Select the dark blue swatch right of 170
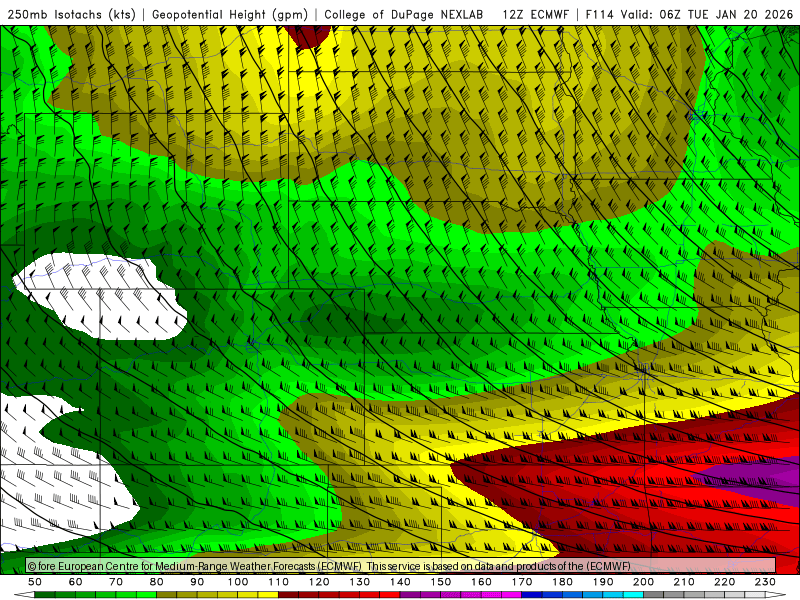 click(x=532, y=595)
